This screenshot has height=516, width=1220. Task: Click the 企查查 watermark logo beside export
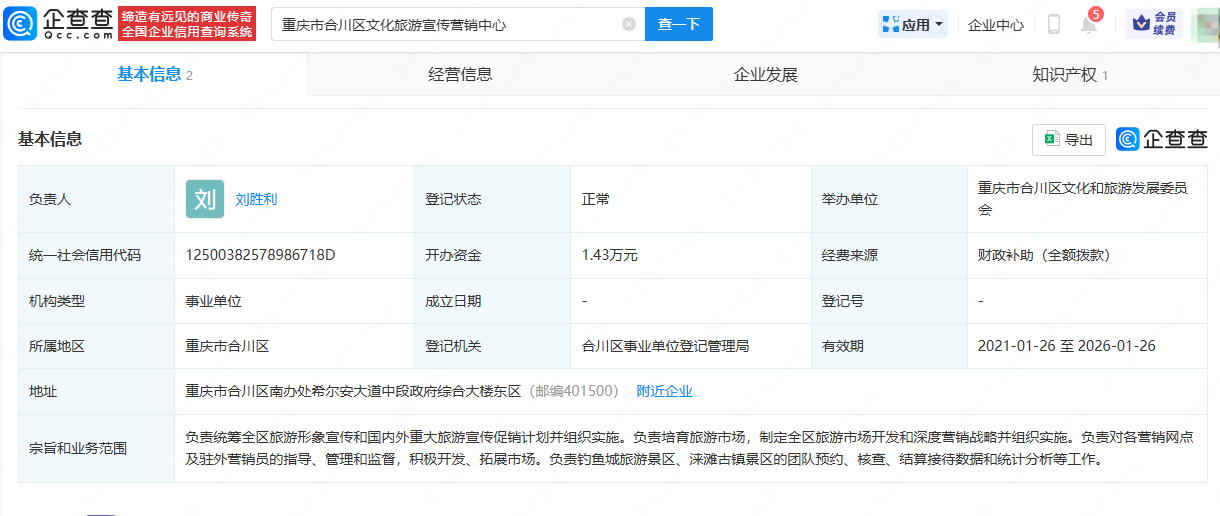pyautogui.click(x=1161, y=140)
